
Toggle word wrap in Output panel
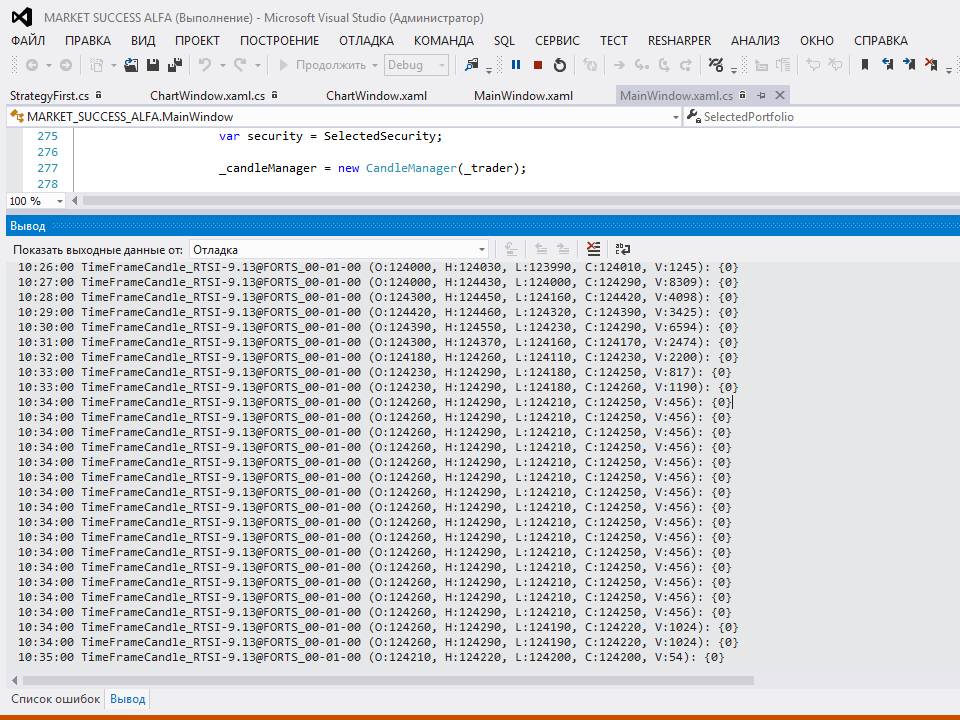coord(622,249)
